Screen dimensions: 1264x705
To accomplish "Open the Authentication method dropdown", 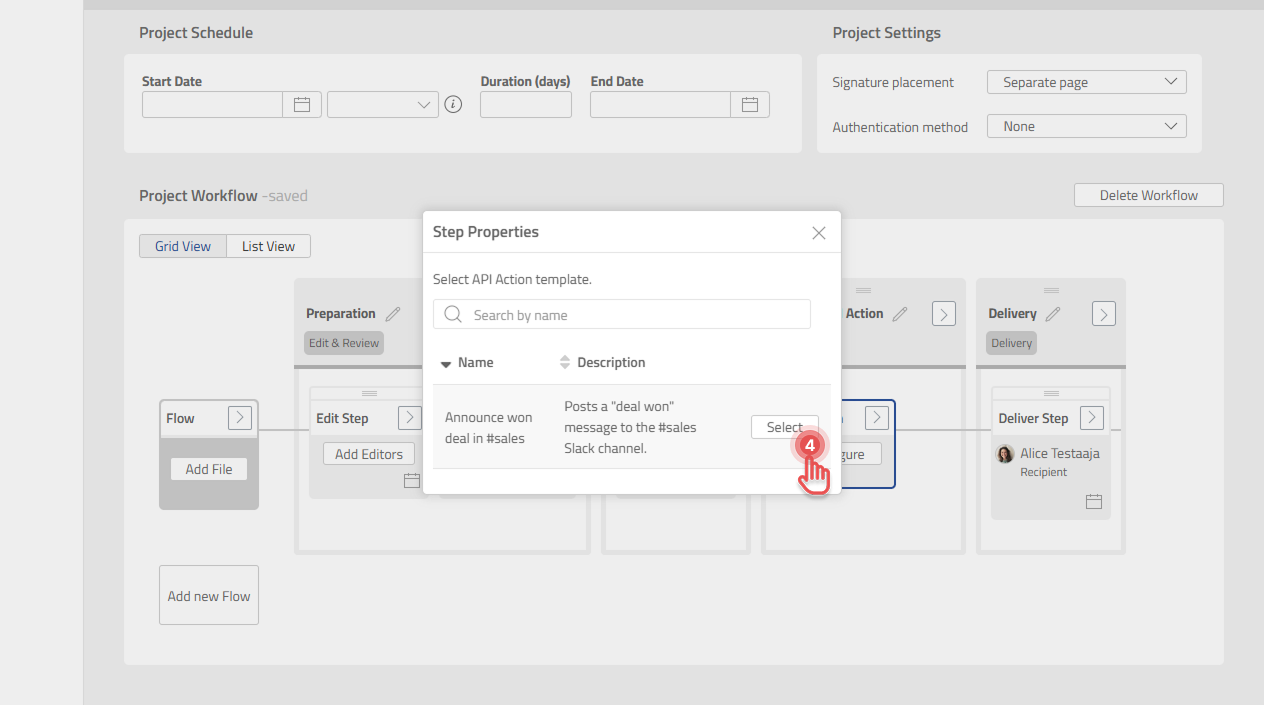I will click(1087, 126).
